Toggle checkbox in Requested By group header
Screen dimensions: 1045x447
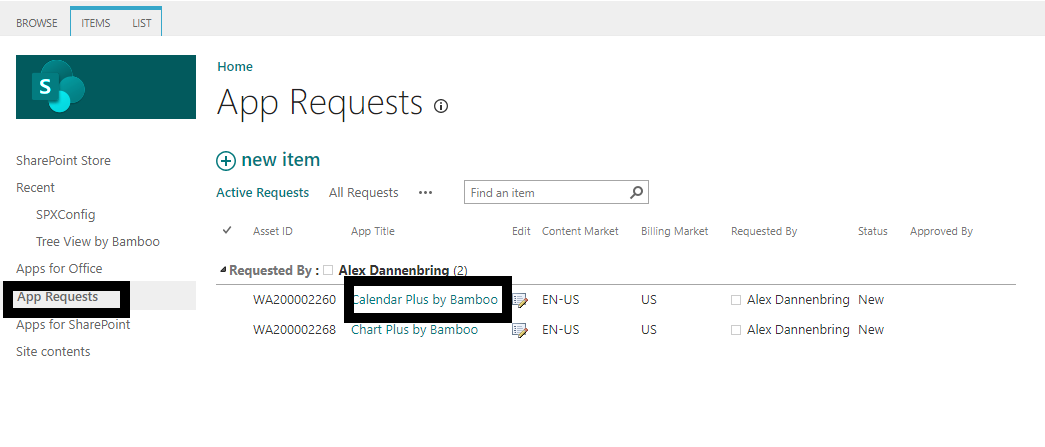pyautogui.click(x=328, y=270)
